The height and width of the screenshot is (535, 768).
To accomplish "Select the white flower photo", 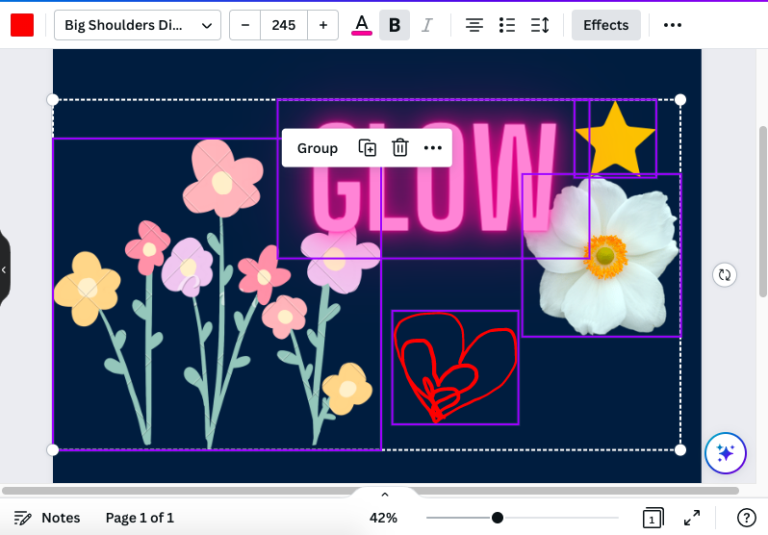I will coord(602,255).
